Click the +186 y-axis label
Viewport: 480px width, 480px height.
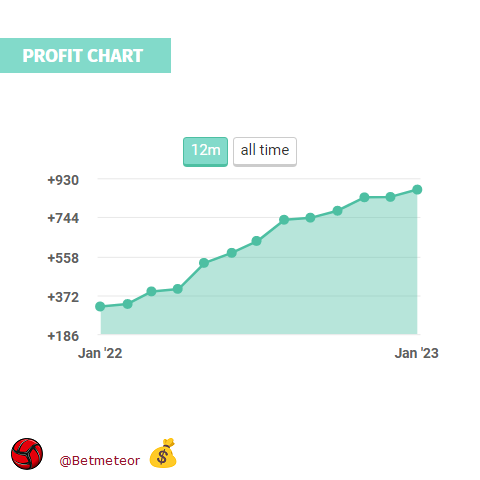pos(63,336)
